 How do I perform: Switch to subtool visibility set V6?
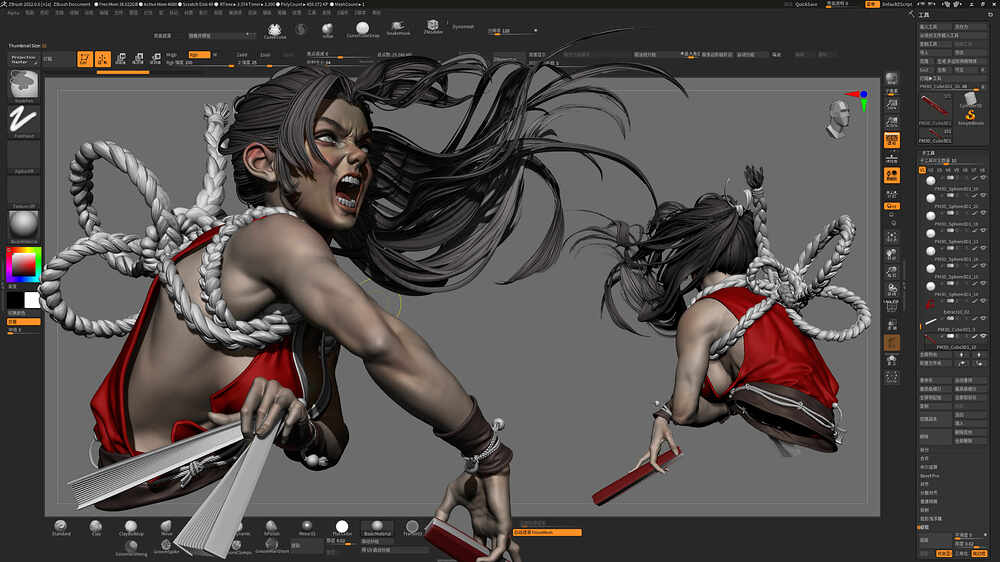coord(966,170)
